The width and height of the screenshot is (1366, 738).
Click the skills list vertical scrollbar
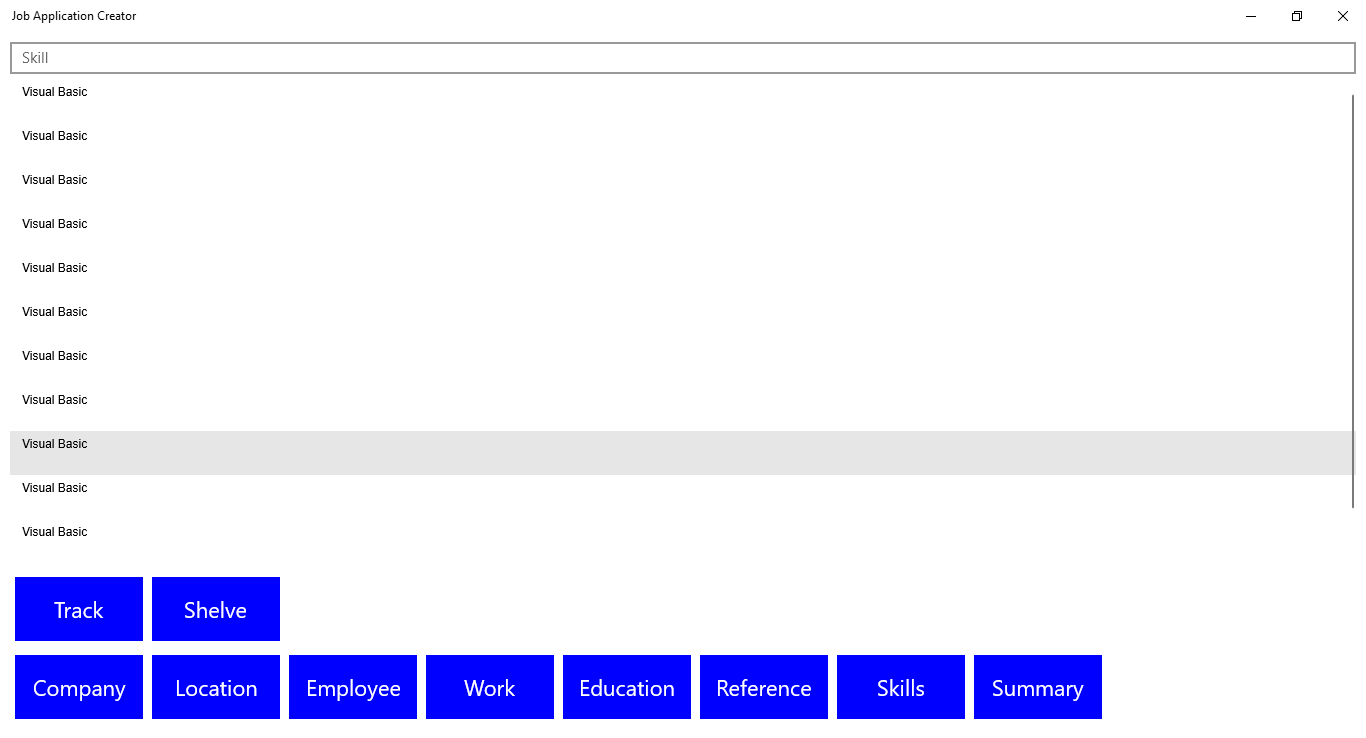coord(1353,301)
